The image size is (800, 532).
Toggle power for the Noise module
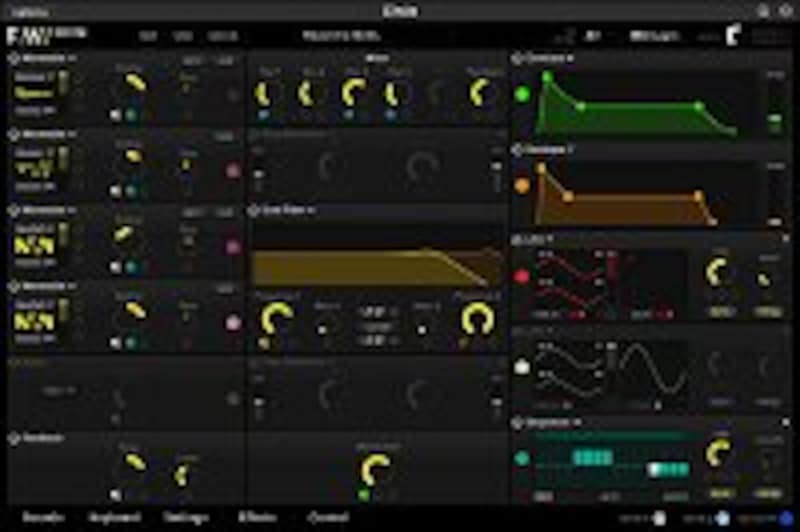point(14,438)
